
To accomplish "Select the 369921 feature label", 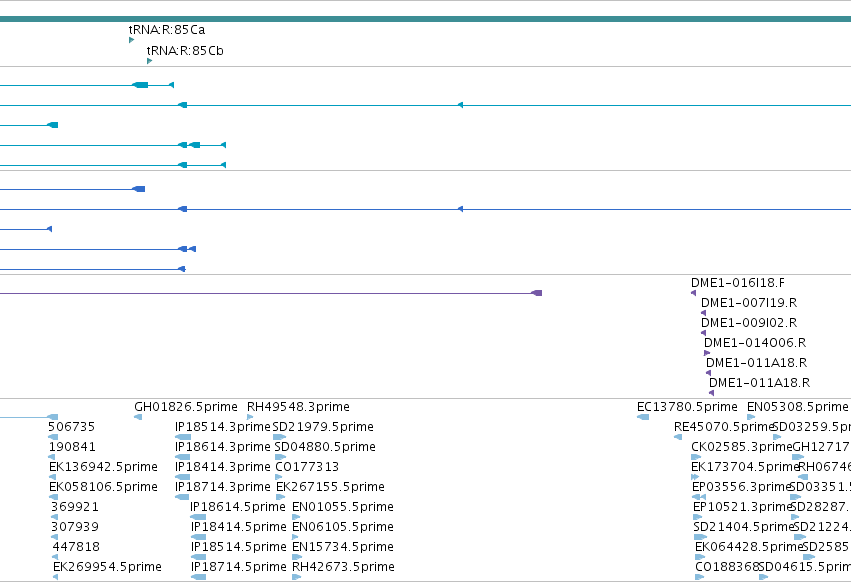I will pyautogui.click(x=75, y=507).
